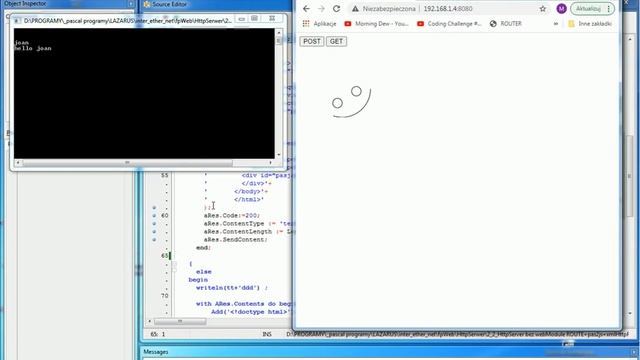Screen dimensions: 640x360
Task: Click cursor position 65: 1 in status bar
Action: 158,334
